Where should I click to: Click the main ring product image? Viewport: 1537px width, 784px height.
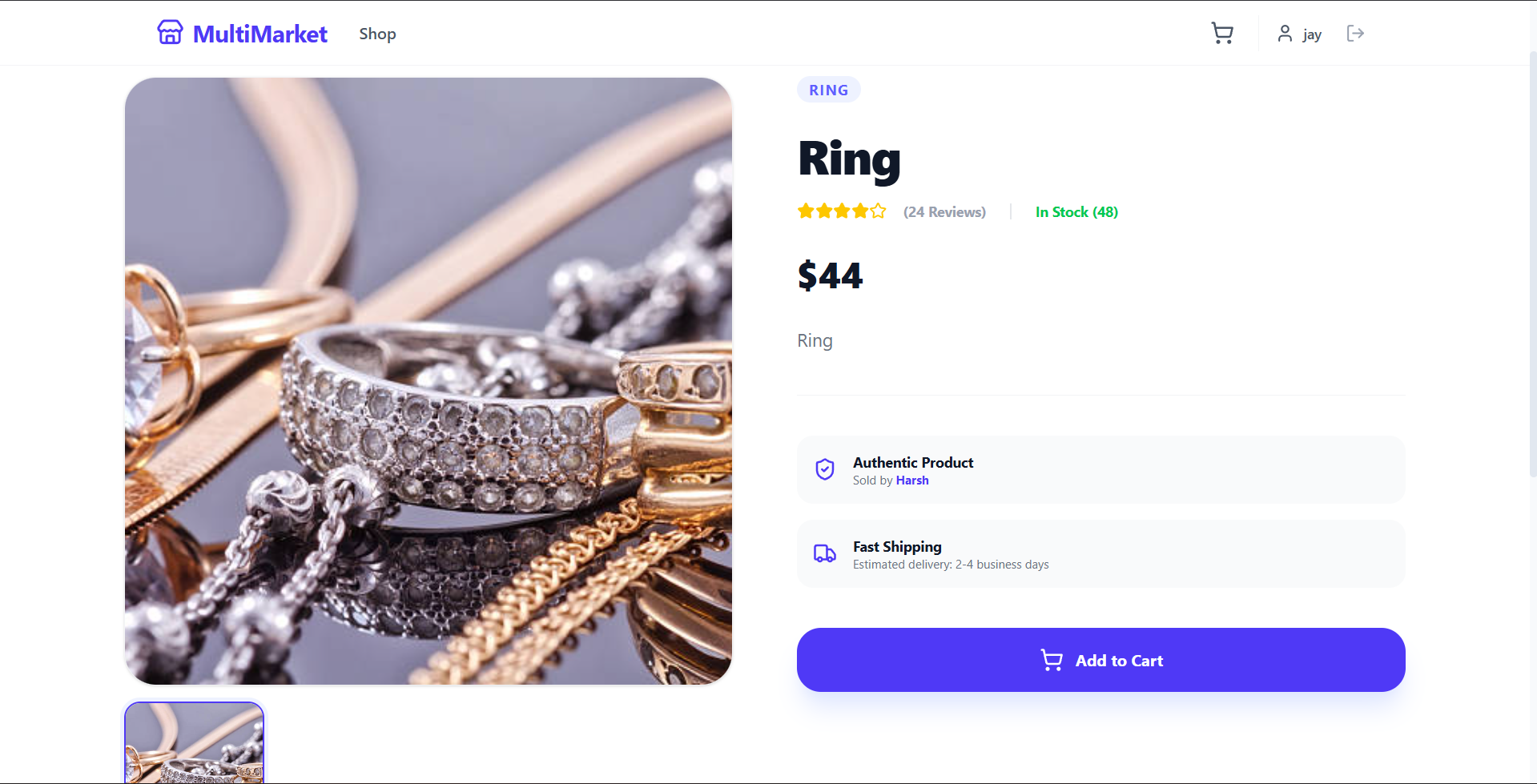429,381
